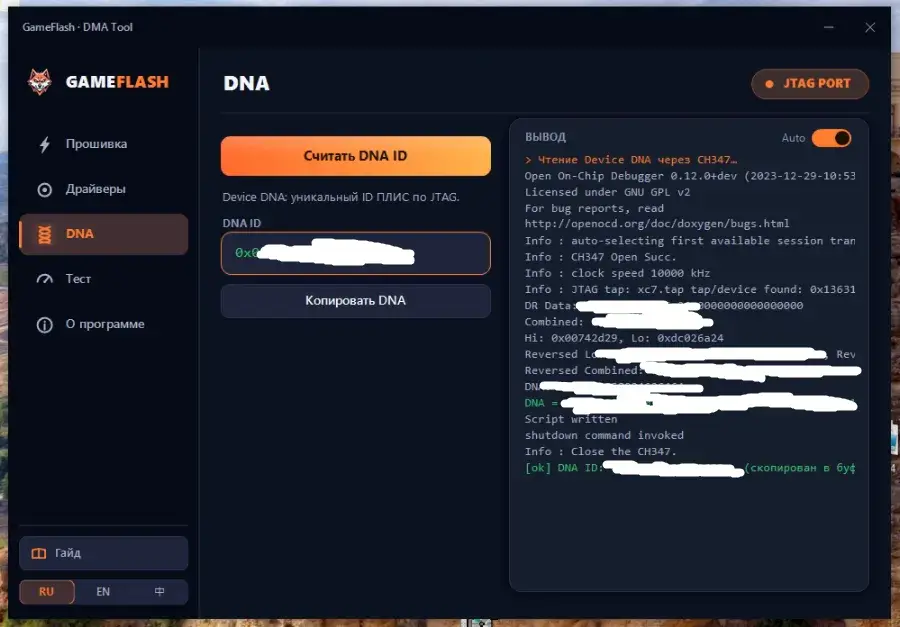Click the 'Auto' label beside the output toggle
The height and width of the screenshot is (627, 900).
pos(793,138)
